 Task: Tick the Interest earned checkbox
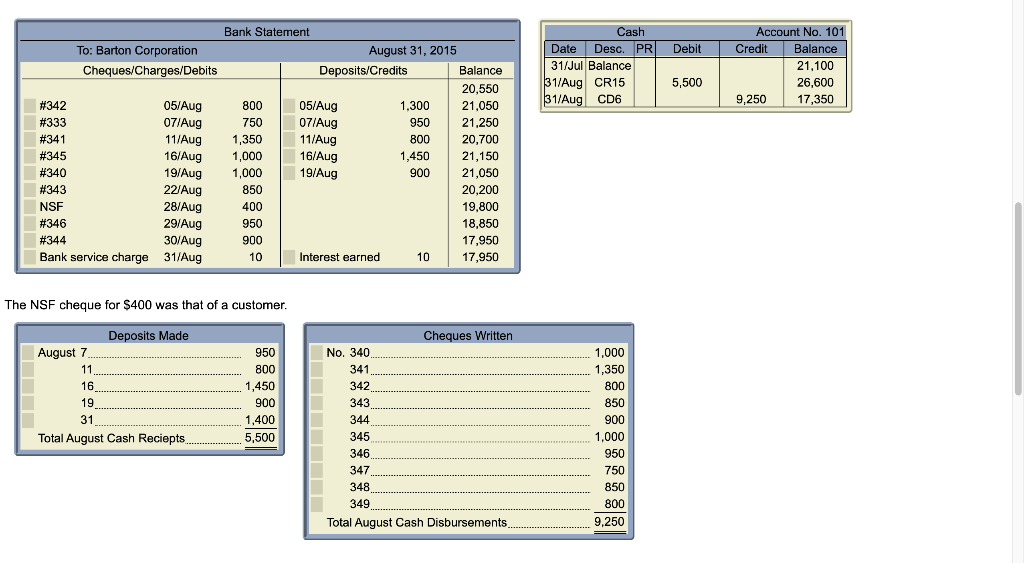click(289, 257)
